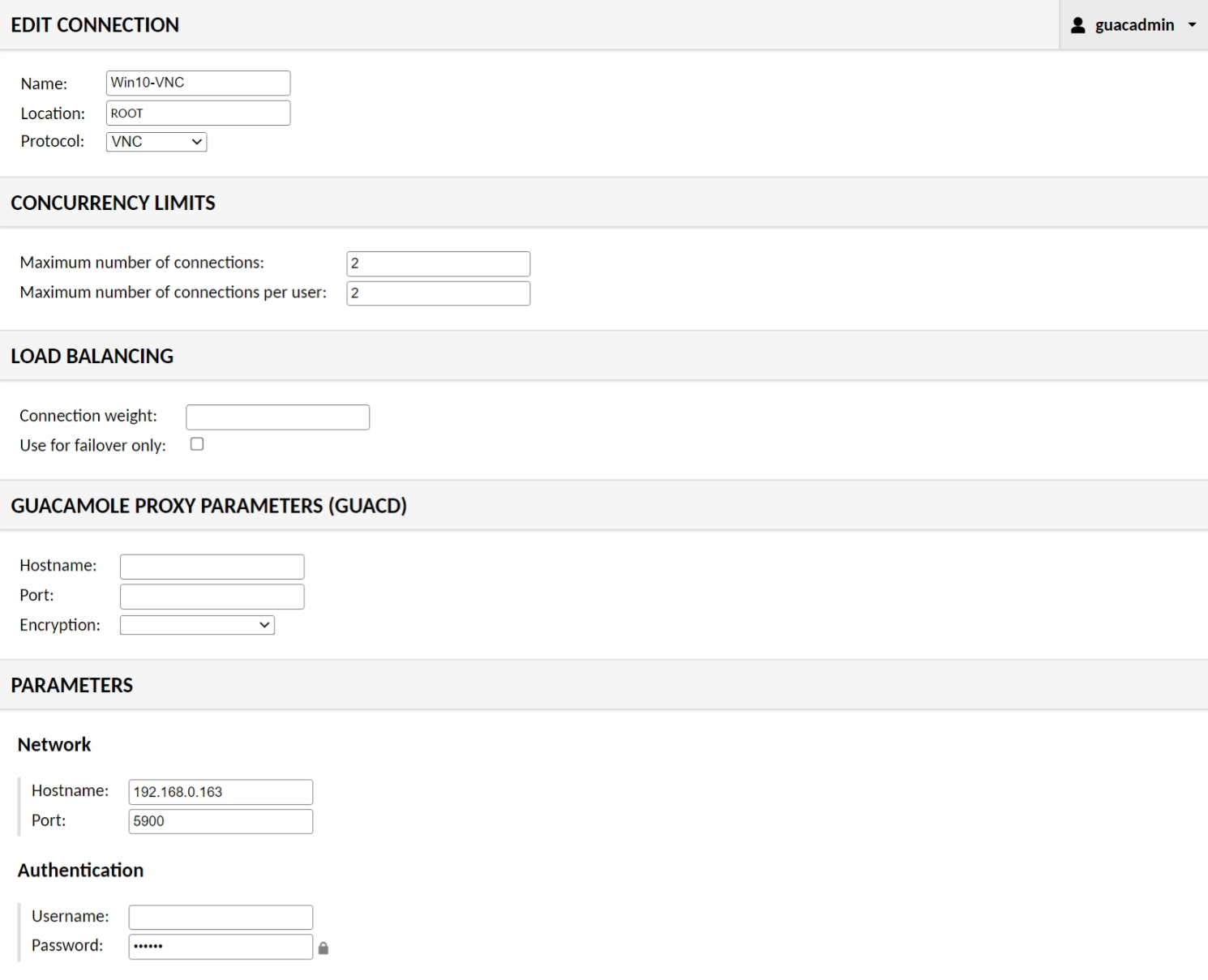This screenshot has height=980, width=1208.
Task: Click the Authentication Username field
Action: click(221, 917)
